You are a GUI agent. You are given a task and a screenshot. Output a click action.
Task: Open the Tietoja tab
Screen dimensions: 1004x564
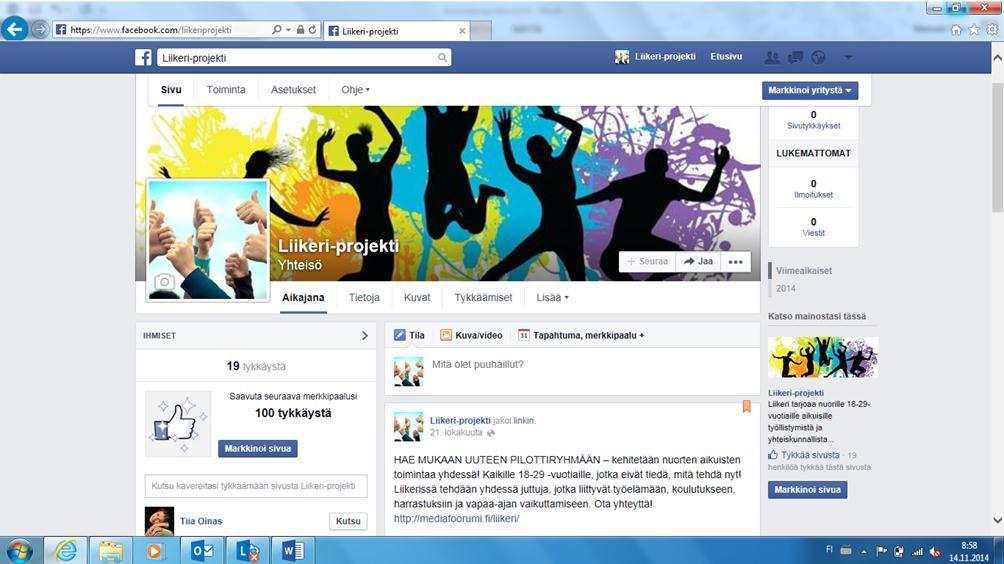[364, 298]
